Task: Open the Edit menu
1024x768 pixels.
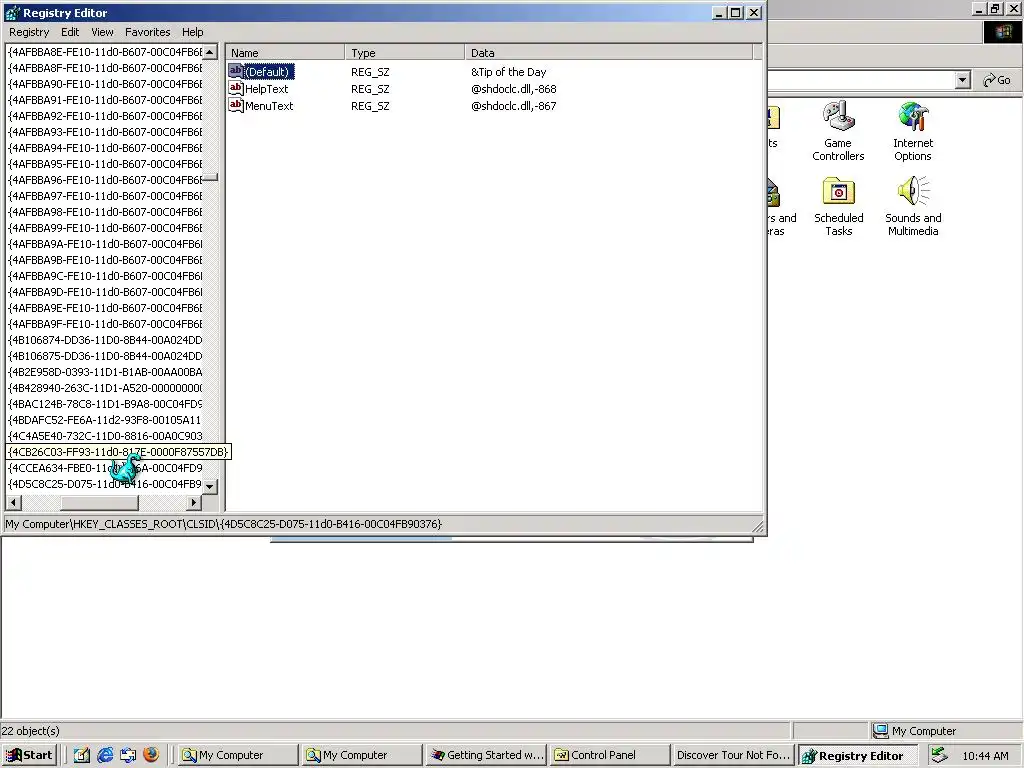Action: [70, 32]
